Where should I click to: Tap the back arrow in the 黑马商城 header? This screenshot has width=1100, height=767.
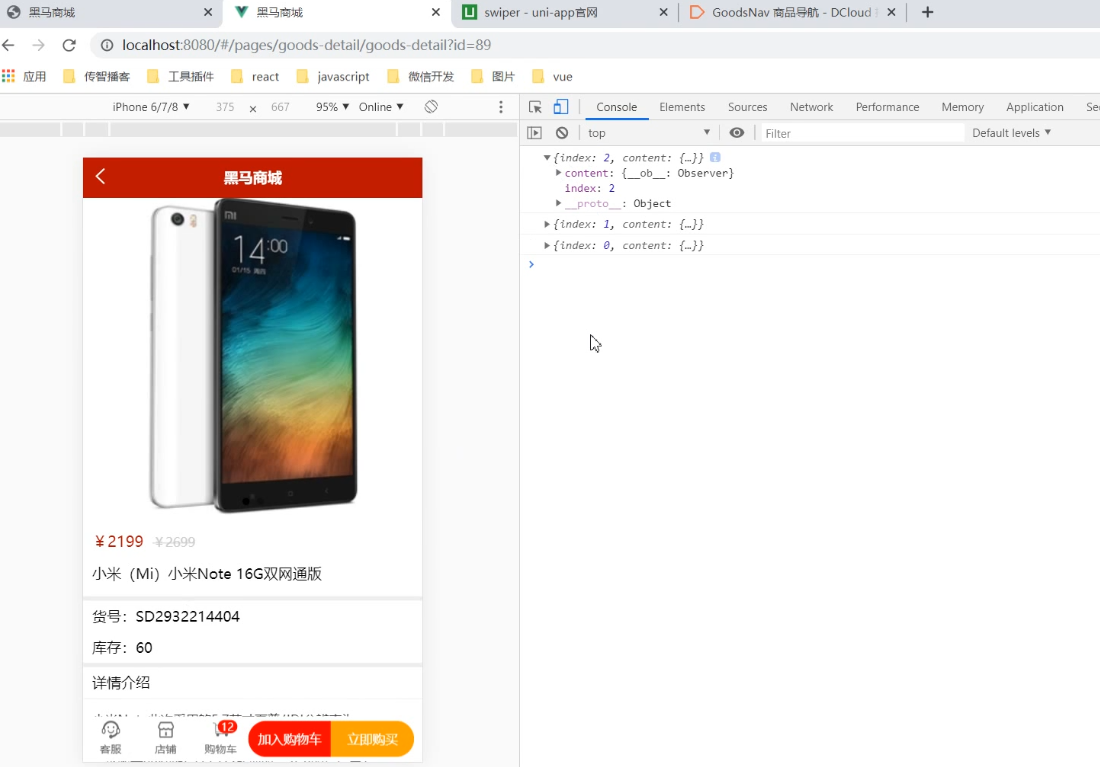(100, 175)
